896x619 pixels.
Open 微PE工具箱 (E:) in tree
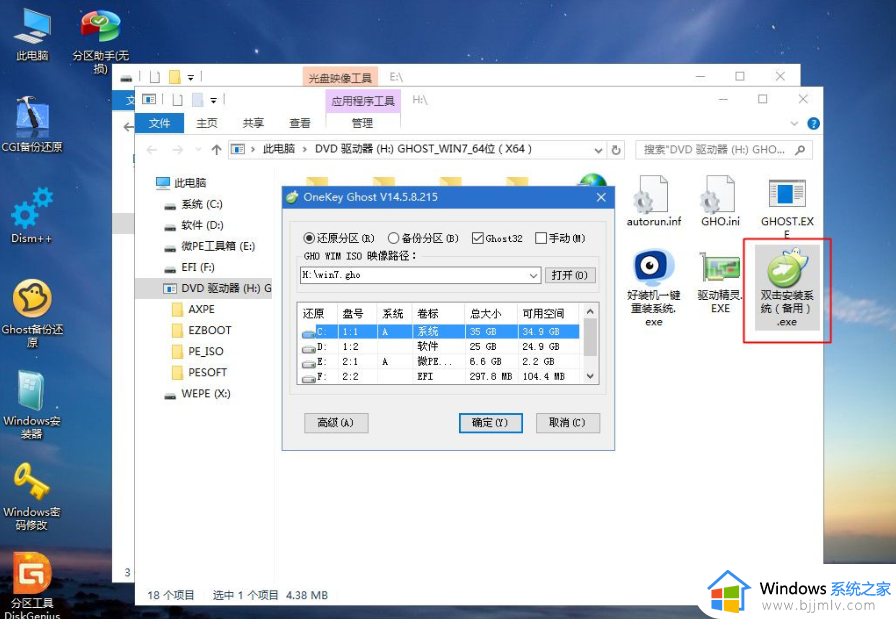coord(210,246)
